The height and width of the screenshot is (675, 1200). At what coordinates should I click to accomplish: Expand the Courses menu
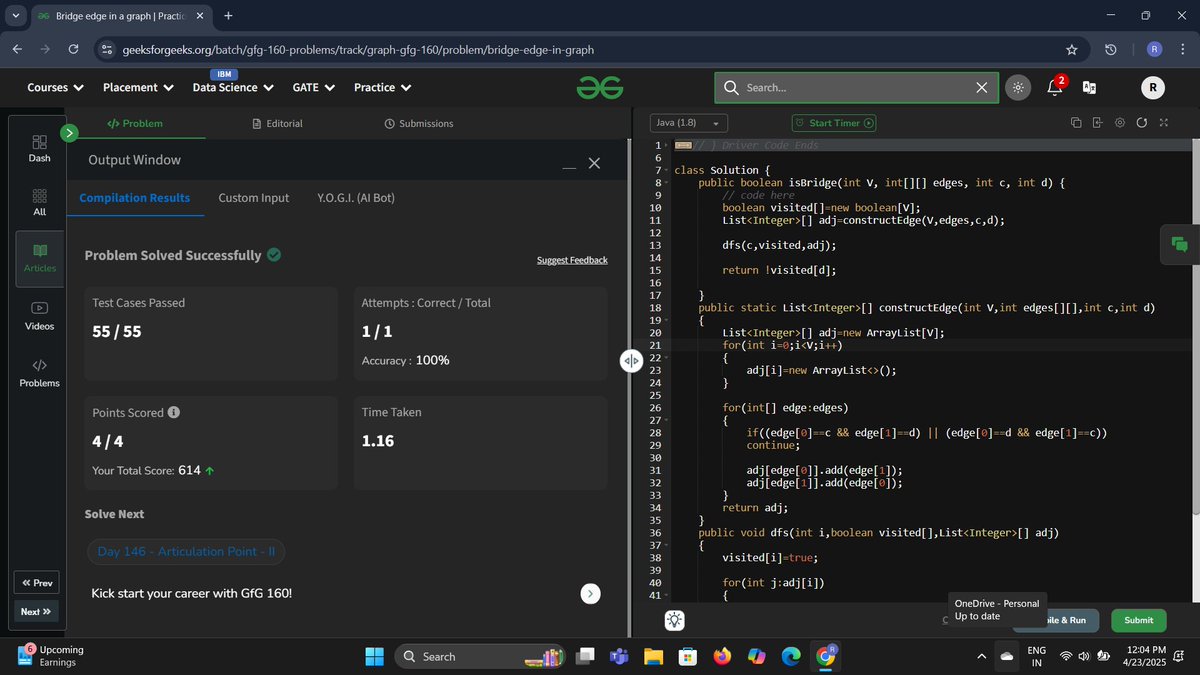pyautogui.click(x=55, y=88)
